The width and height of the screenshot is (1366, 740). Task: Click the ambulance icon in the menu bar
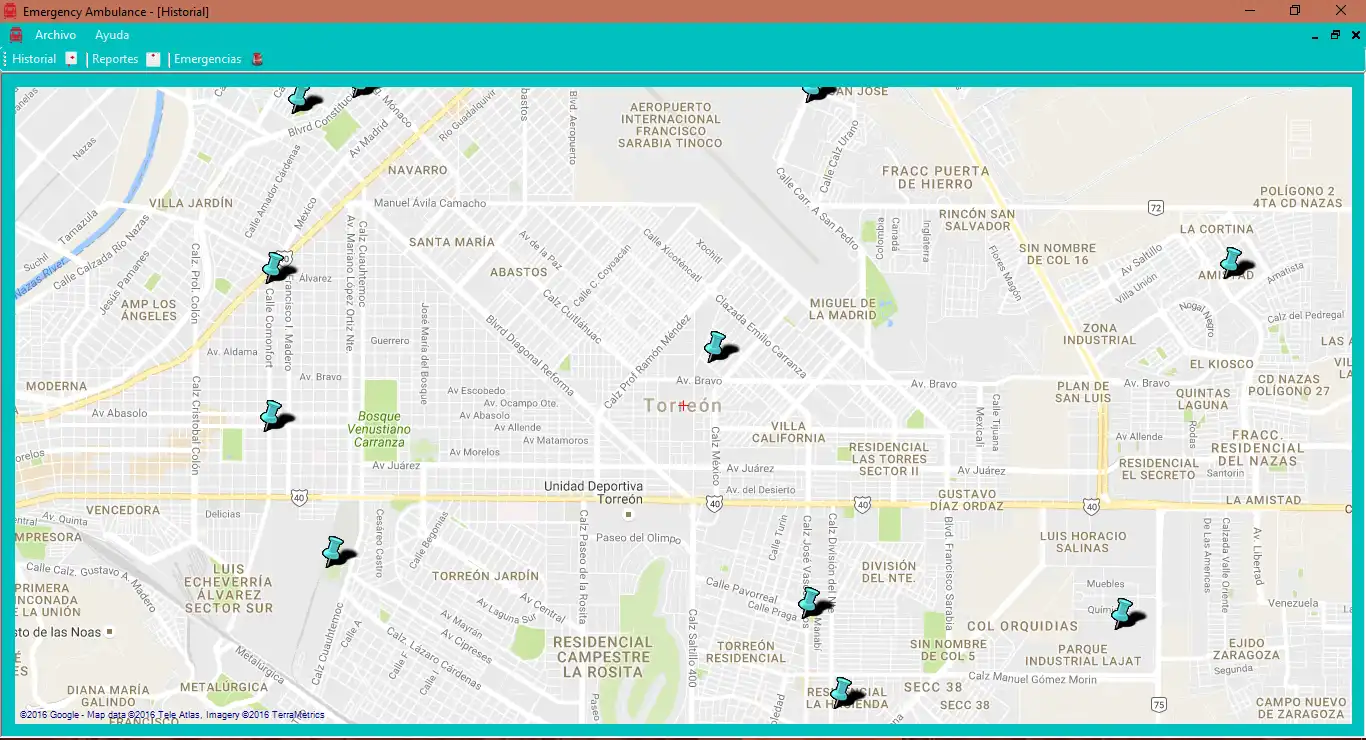(x=16, y=35)
